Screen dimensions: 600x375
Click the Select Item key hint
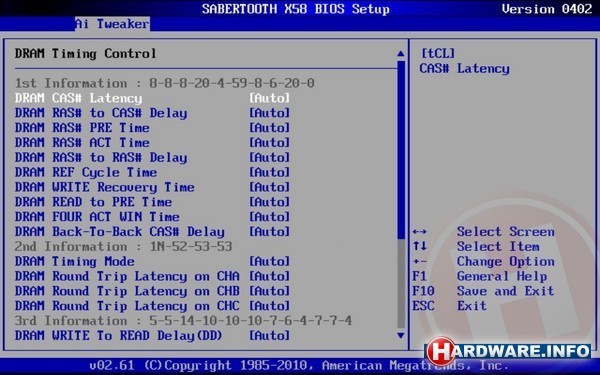point(498,246)
